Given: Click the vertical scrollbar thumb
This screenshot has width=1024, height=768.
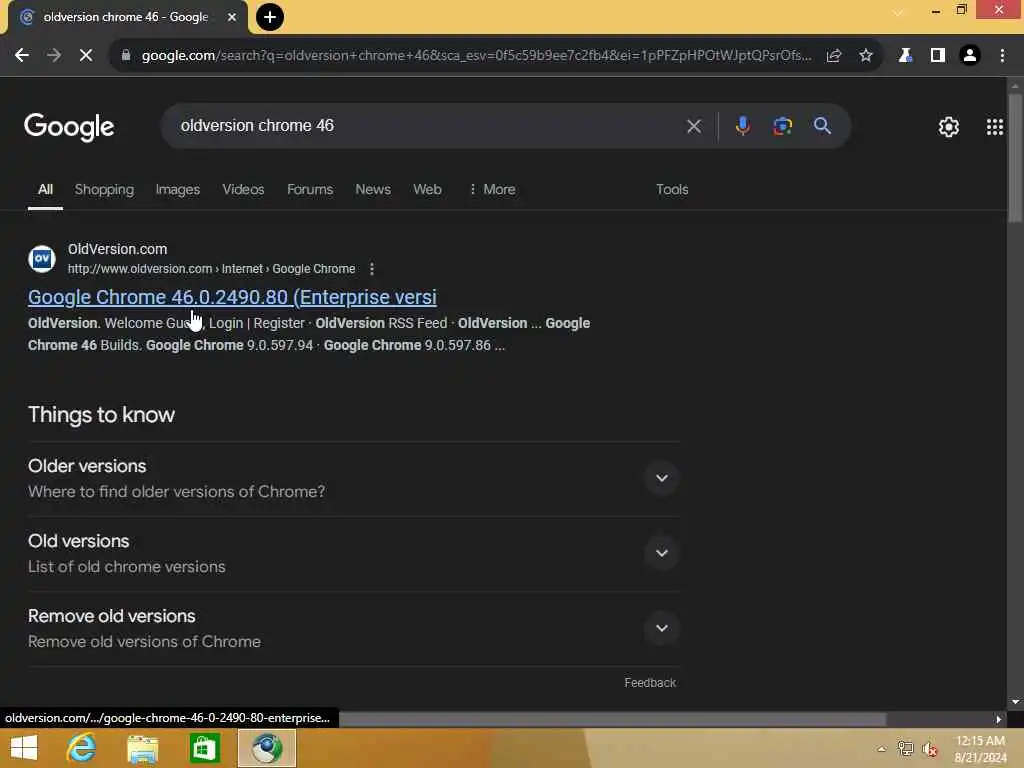Looking at the screenshot, I should click(x=1015, y=158).
